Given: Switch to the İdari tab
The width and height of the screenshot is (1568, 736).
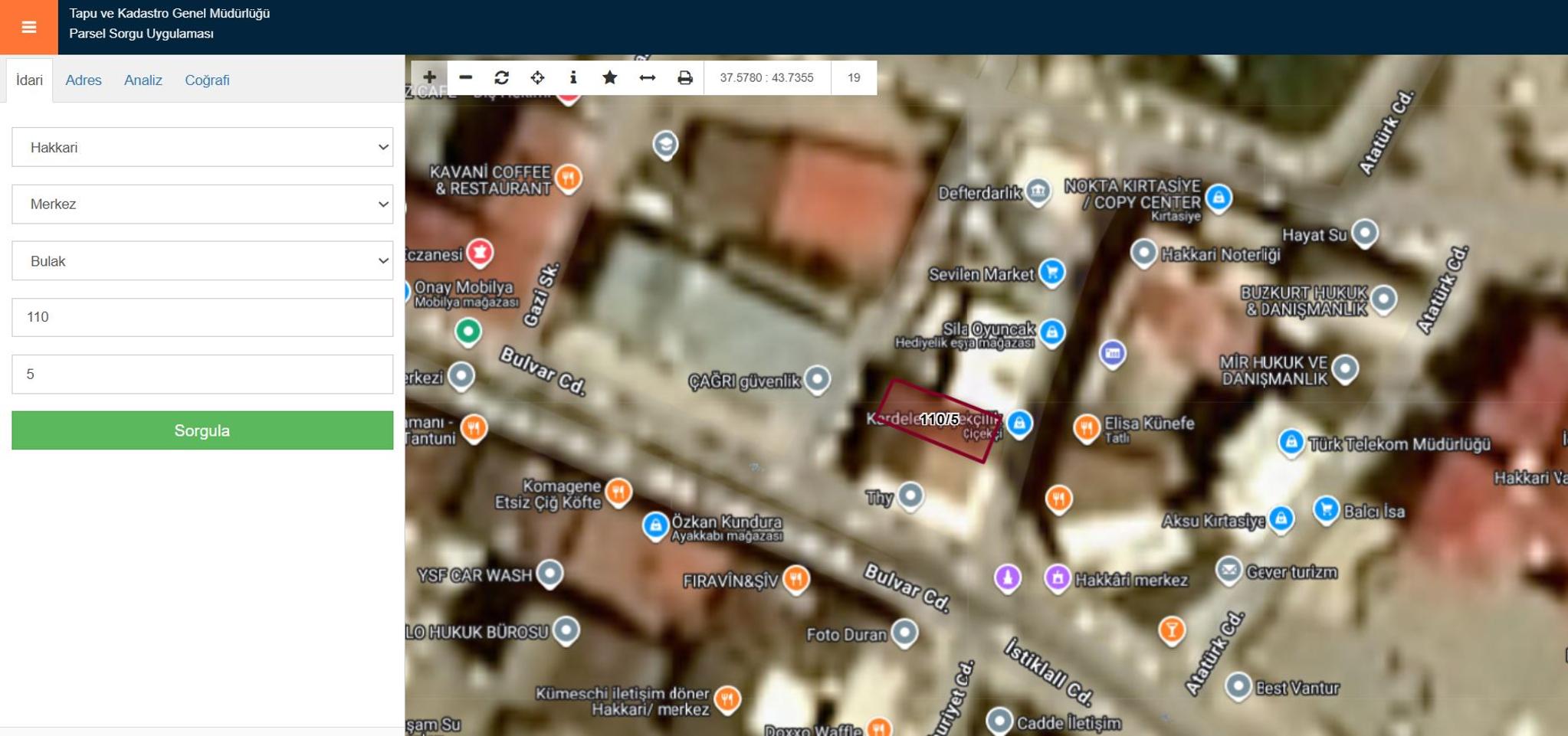Looking at the screenshot, I should point(29,80).
